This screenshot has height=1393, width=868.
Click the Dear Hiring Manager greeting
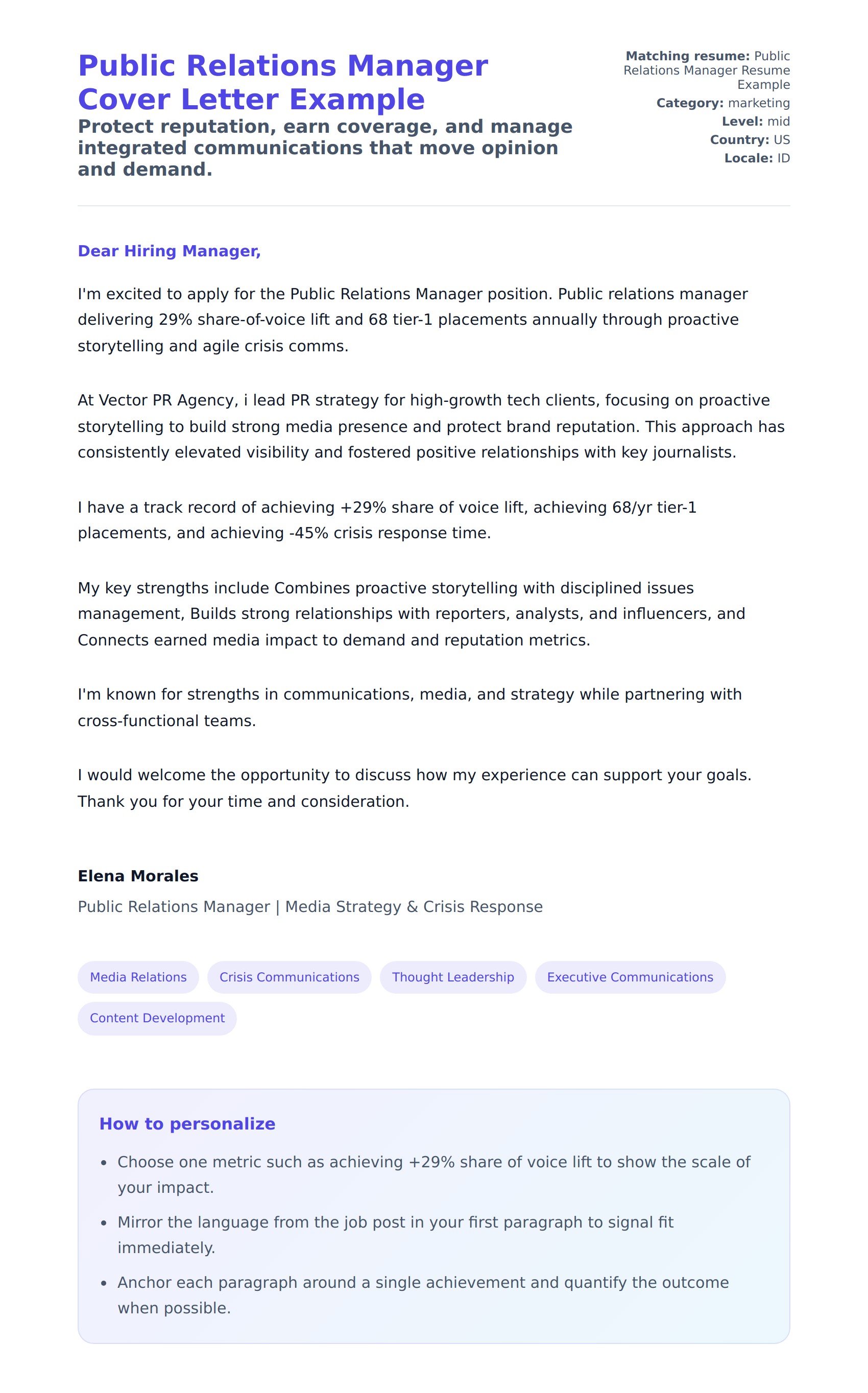(169, 251)
